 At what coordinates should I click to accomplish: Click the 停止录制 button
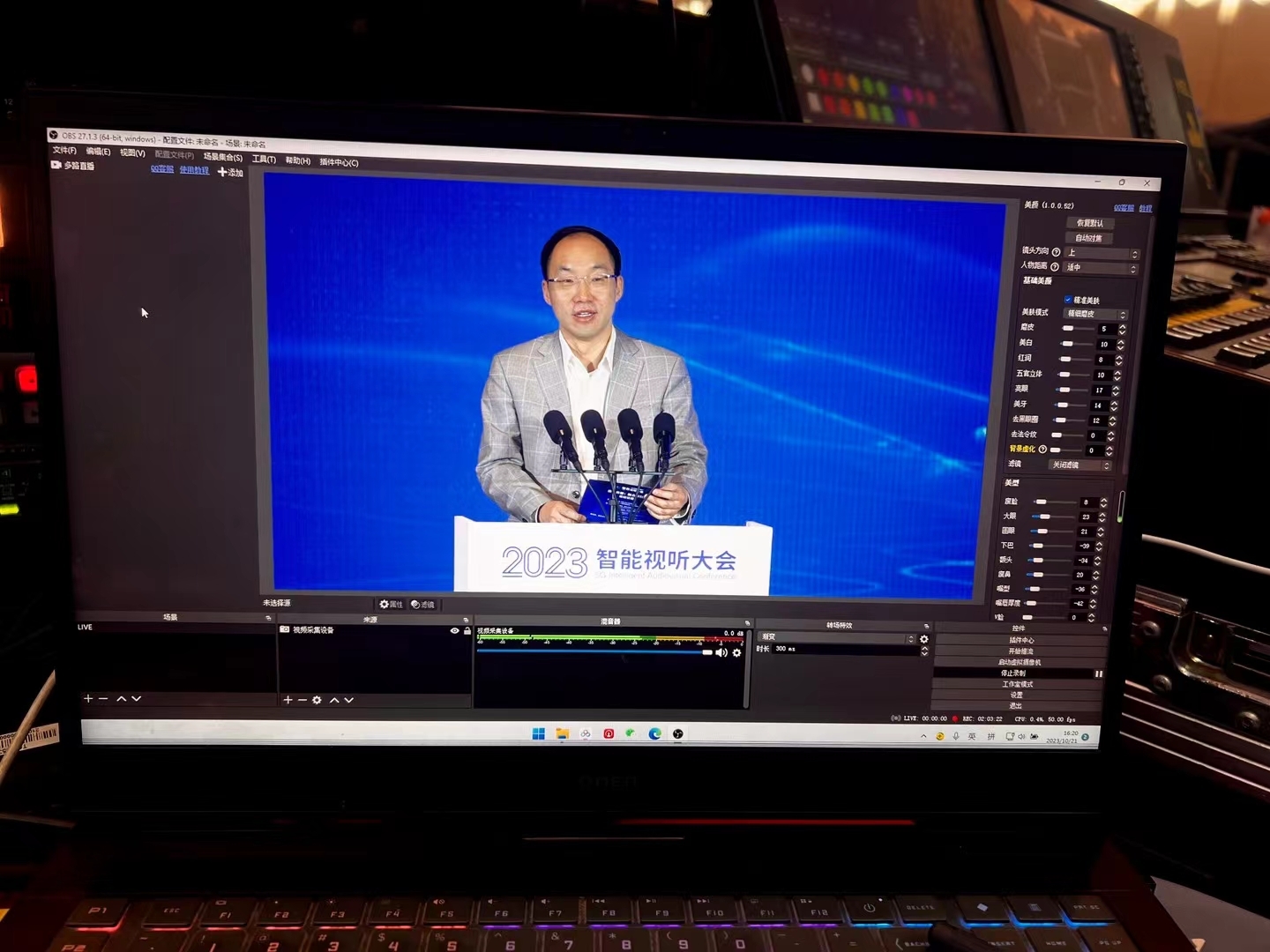coord(1012,673)
